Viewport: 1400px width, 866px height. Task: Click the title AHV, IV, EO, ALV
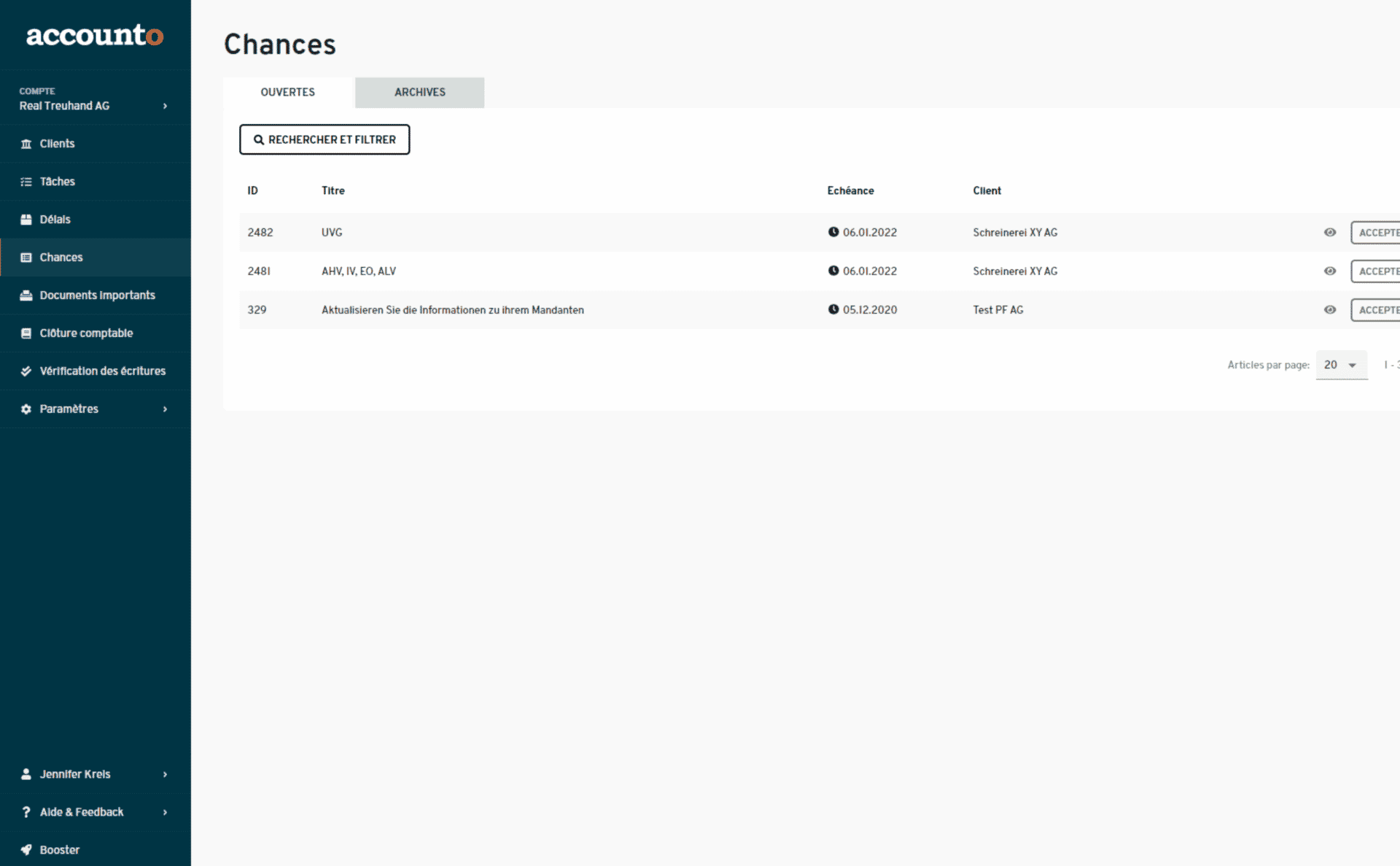click(x=359, y=271)
